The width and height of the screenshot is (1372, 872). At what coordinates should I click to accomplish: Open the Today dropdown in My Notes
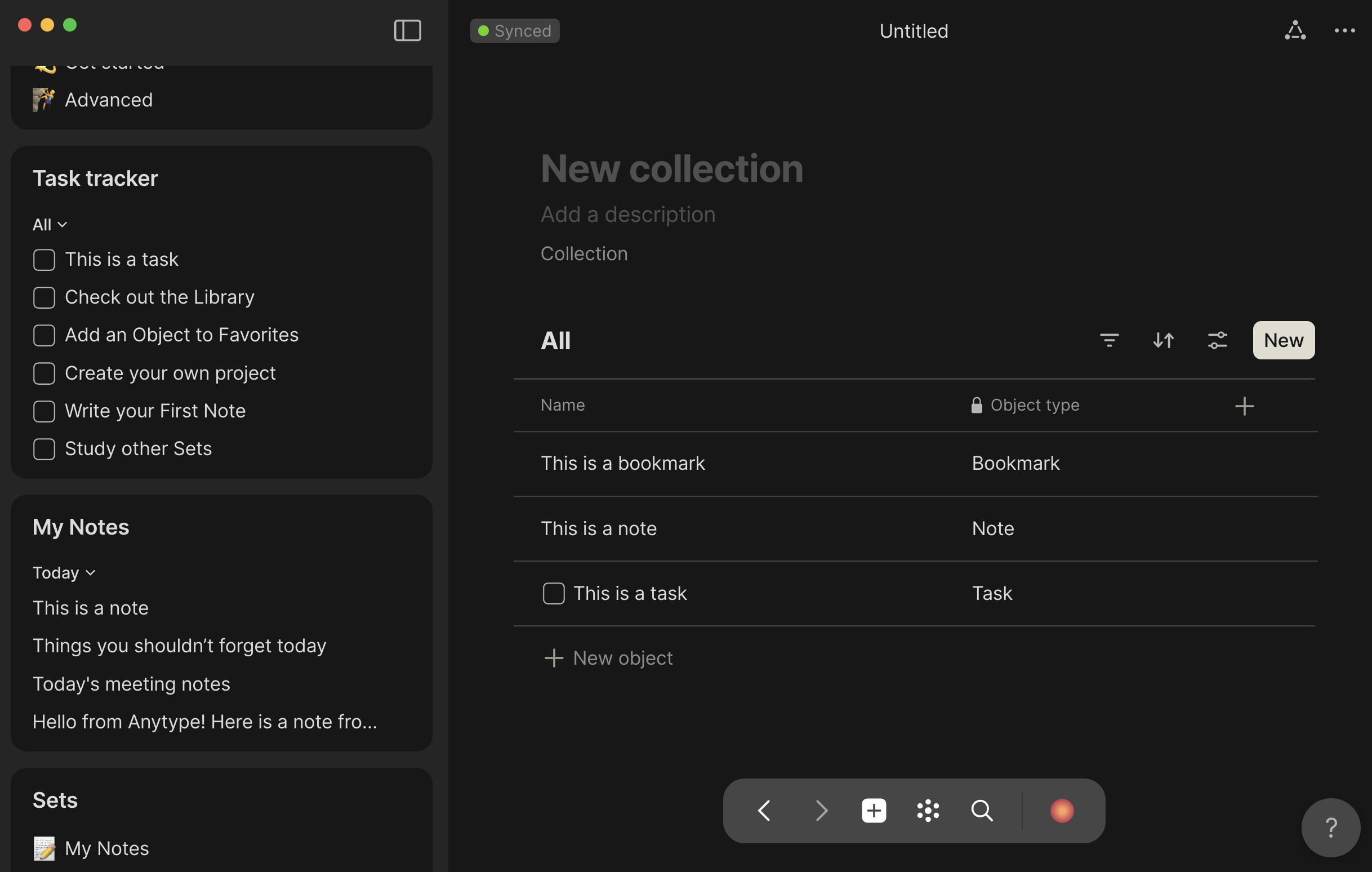[x=63, y=572]
